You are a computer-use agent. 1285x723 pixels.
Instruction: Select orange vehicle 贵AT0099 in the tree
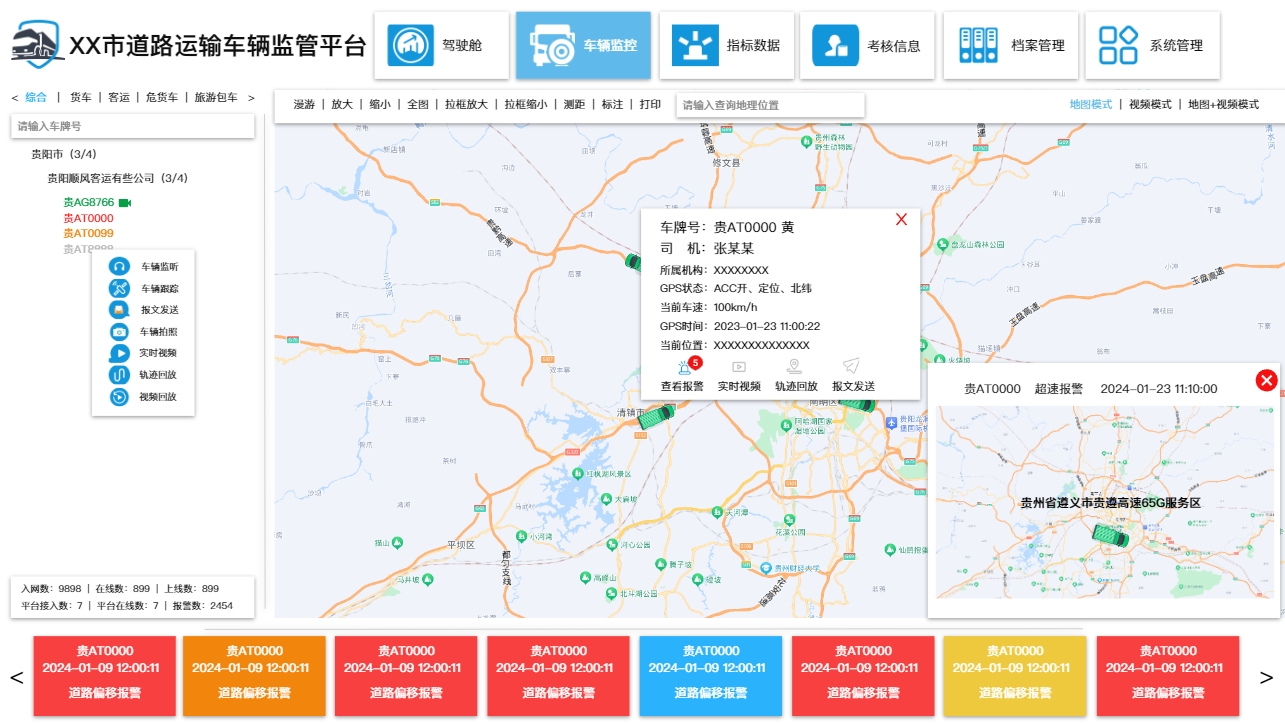pyautogui.click(x=89, y=233)
